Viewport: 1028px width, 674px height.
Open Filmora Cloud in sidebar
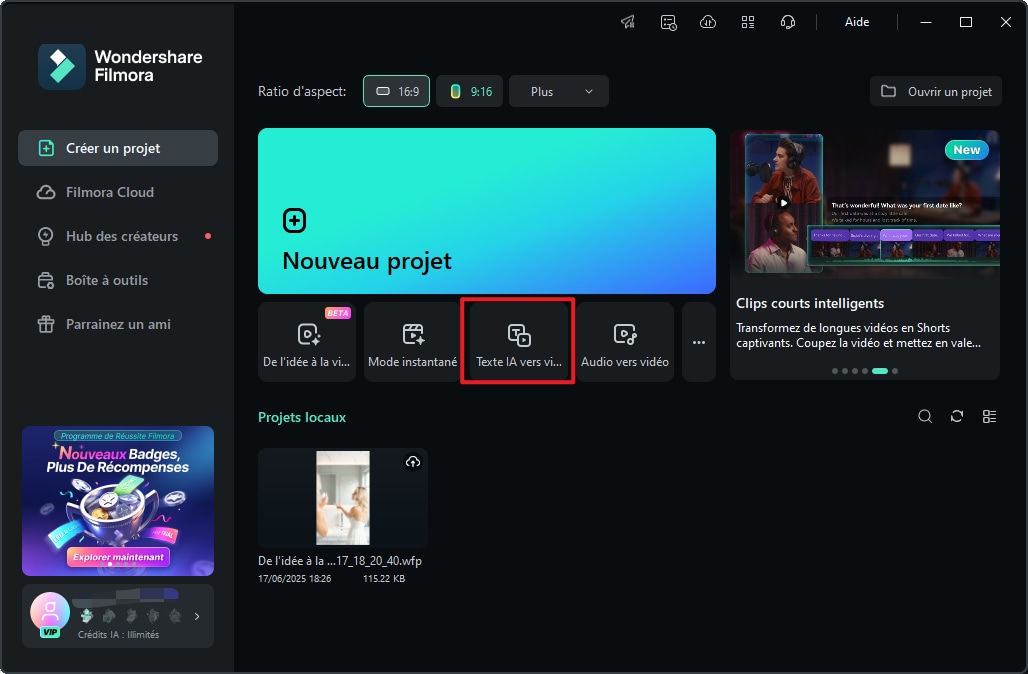[118, 192]
